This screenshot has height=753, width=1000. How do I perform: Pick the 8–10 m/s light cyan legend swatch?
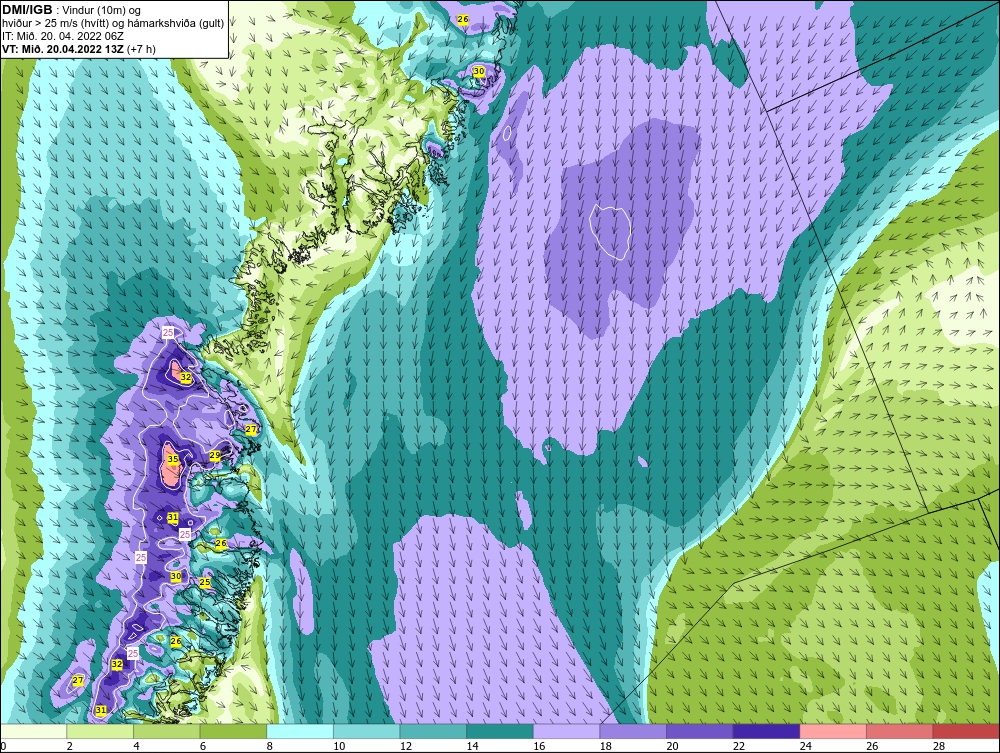point(300,731)
